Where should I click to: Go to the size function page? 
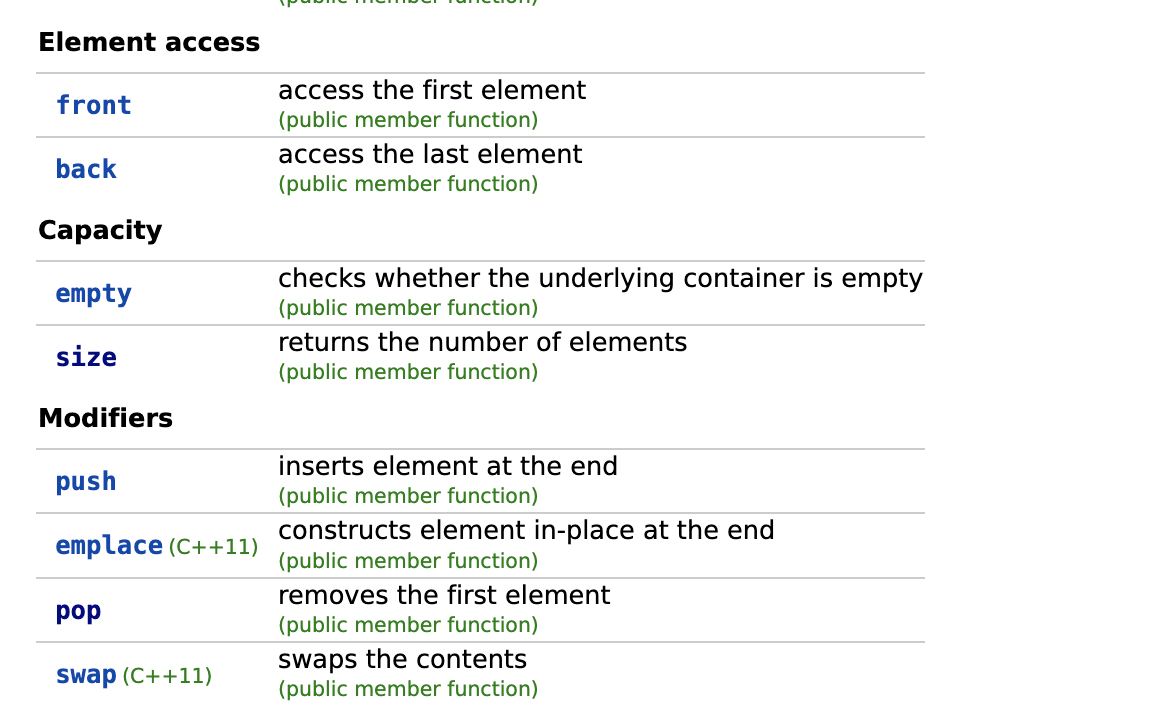click(86, 357)
